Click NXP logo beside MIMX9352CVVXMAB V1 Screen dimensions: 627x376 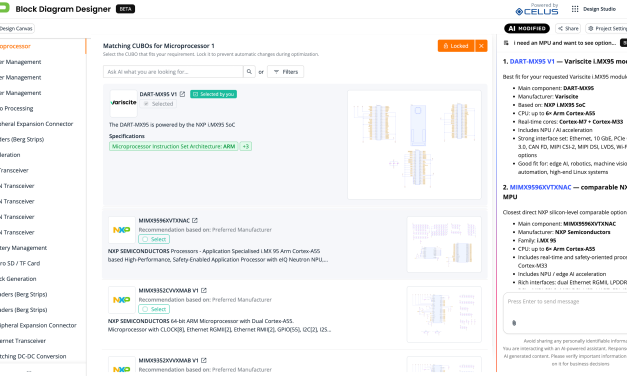pos(122,300)
